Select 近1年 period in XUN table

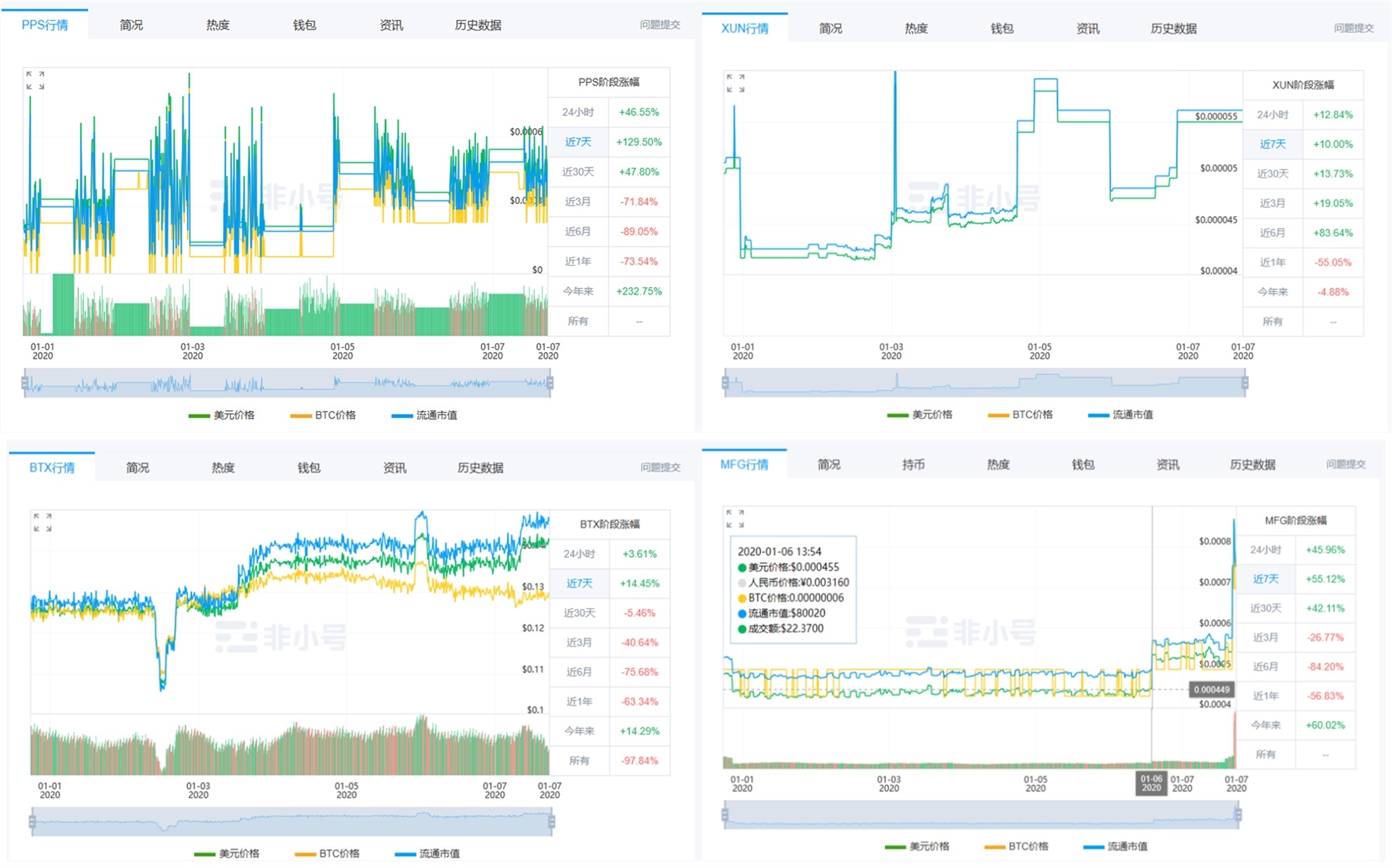tap(1272, 263)
